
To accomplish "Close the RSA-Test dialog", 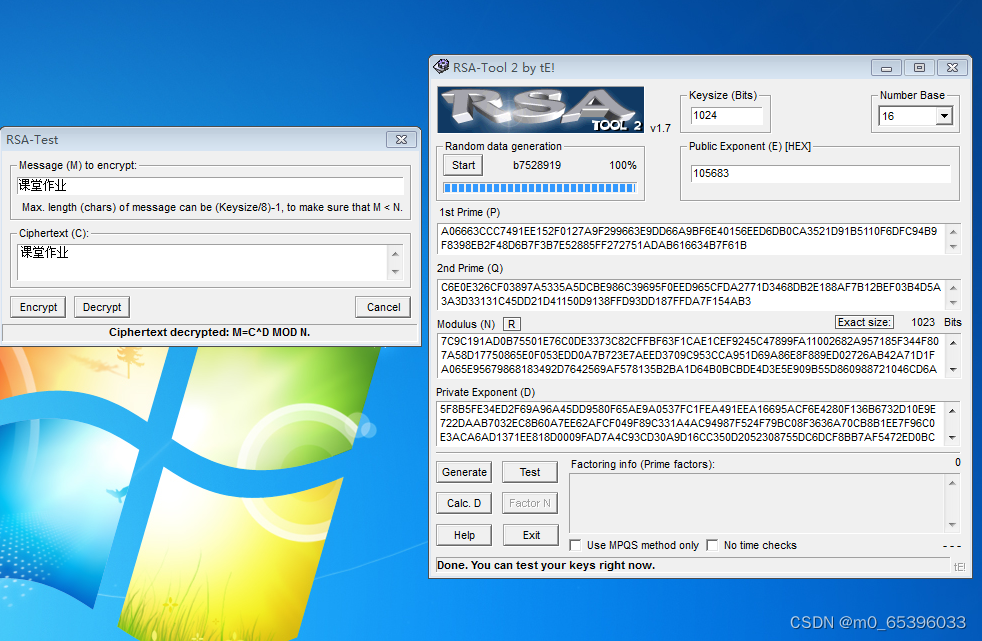I will tap(401, 140).
